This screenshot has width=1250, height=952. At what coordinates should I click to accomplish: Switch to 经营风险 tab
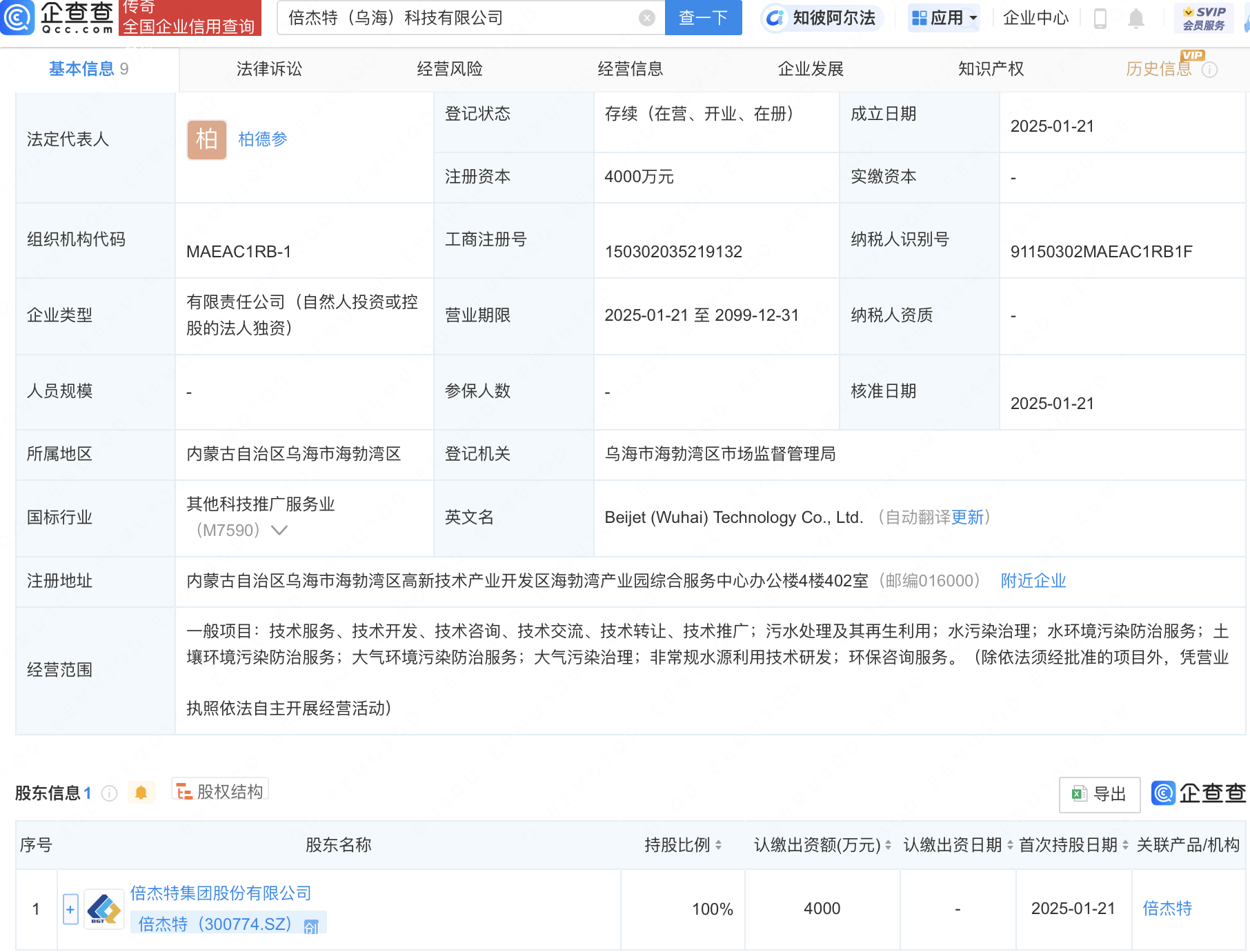pyautogui.click(x=450, y=69)
